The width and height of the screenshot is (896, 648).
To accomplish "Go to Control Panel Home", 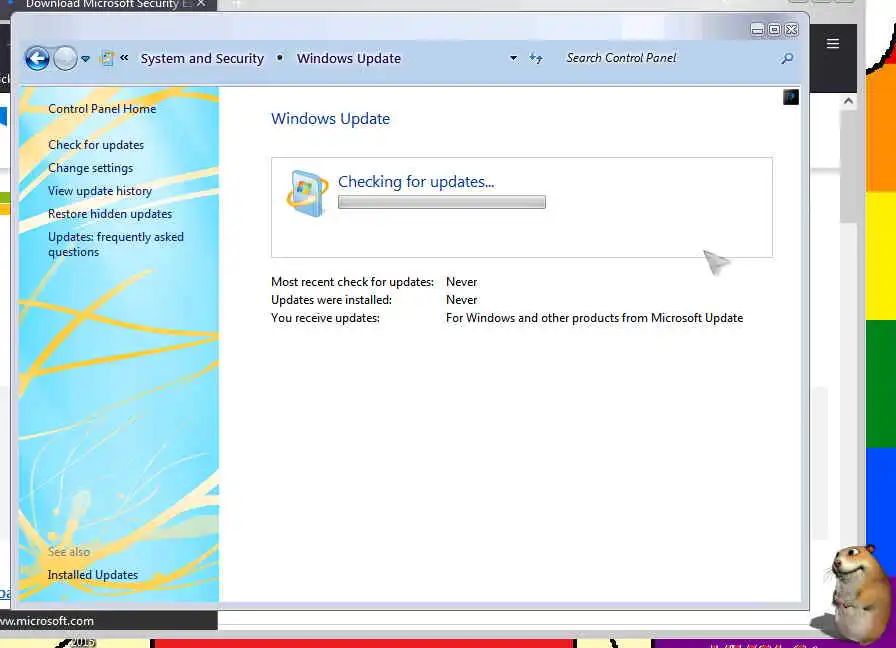I will (x=102, y=109).
